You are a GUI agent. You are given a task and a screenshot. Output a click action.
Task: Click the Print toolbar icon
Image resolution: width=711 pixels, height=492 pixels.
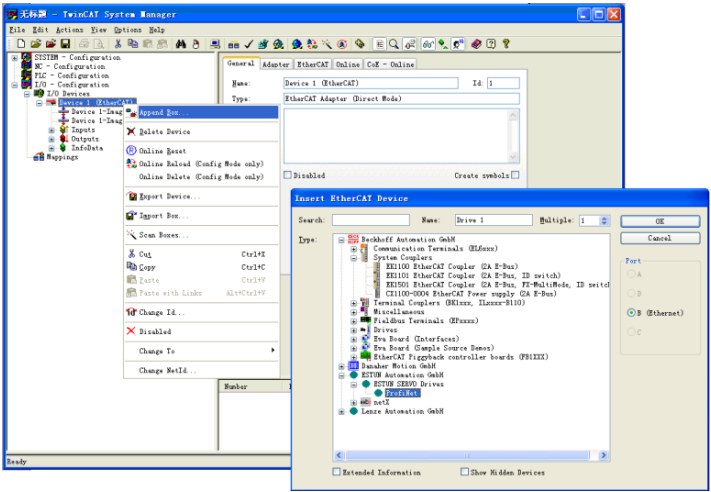click(84, 44)
